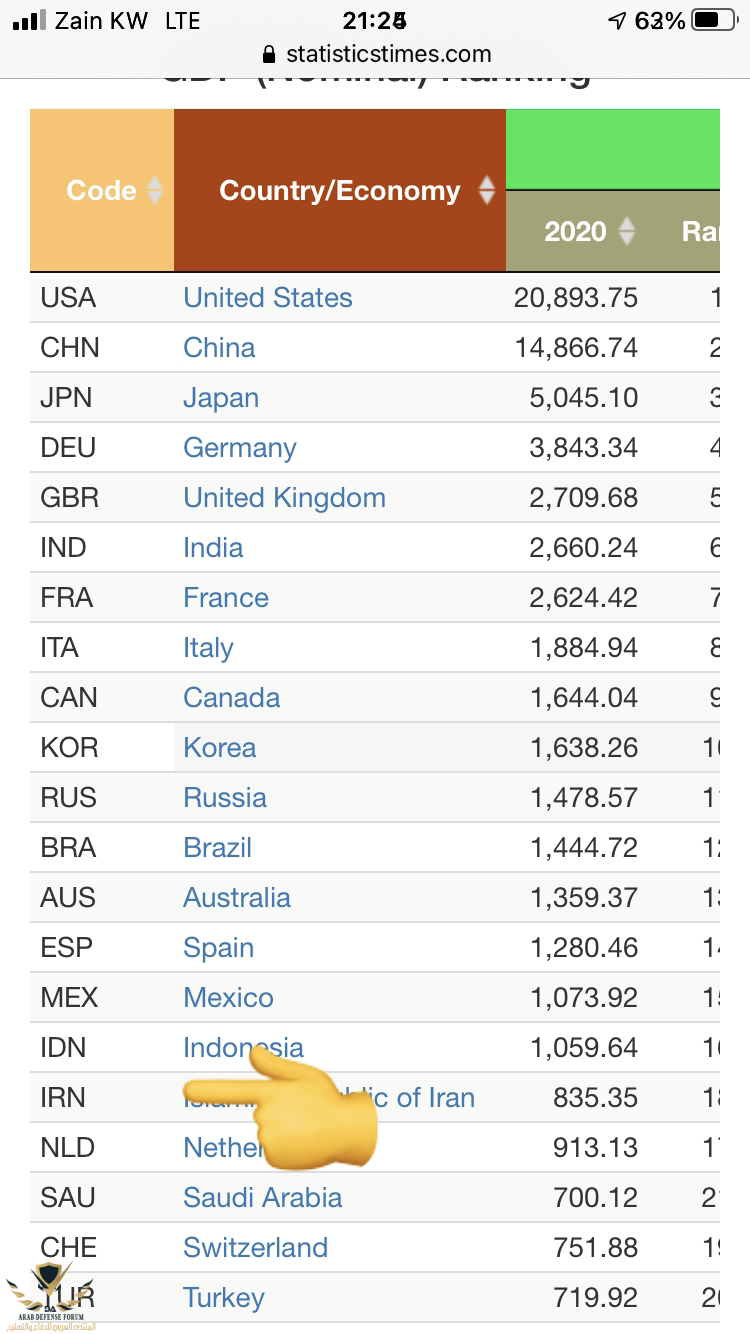Tap the statisticstimes.com address bar
The image size is (750, 1334).
388,55
